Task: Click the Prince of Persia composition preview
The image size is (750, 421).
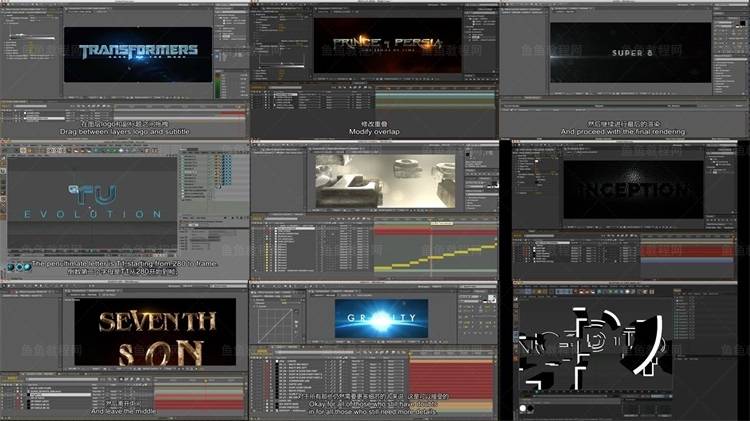Action: point(387,45)
